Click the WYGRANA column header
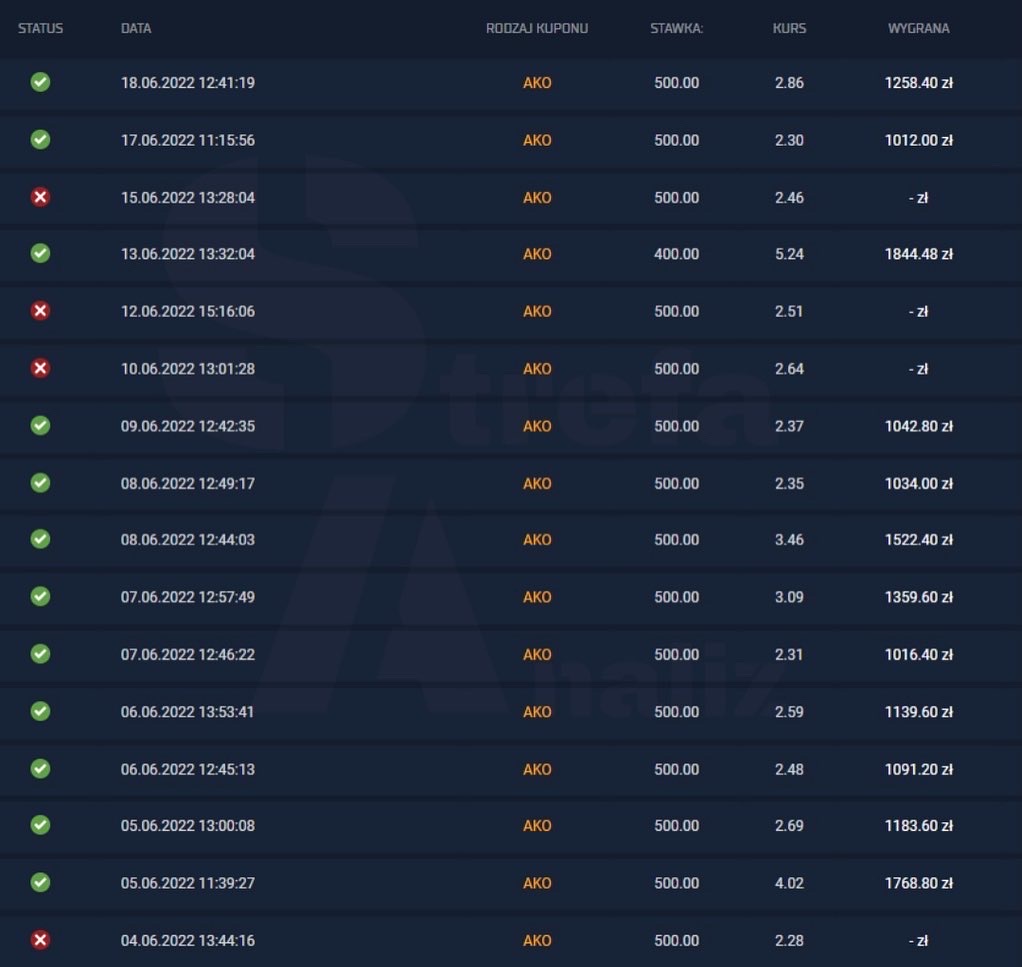 [x=918, y=28]
